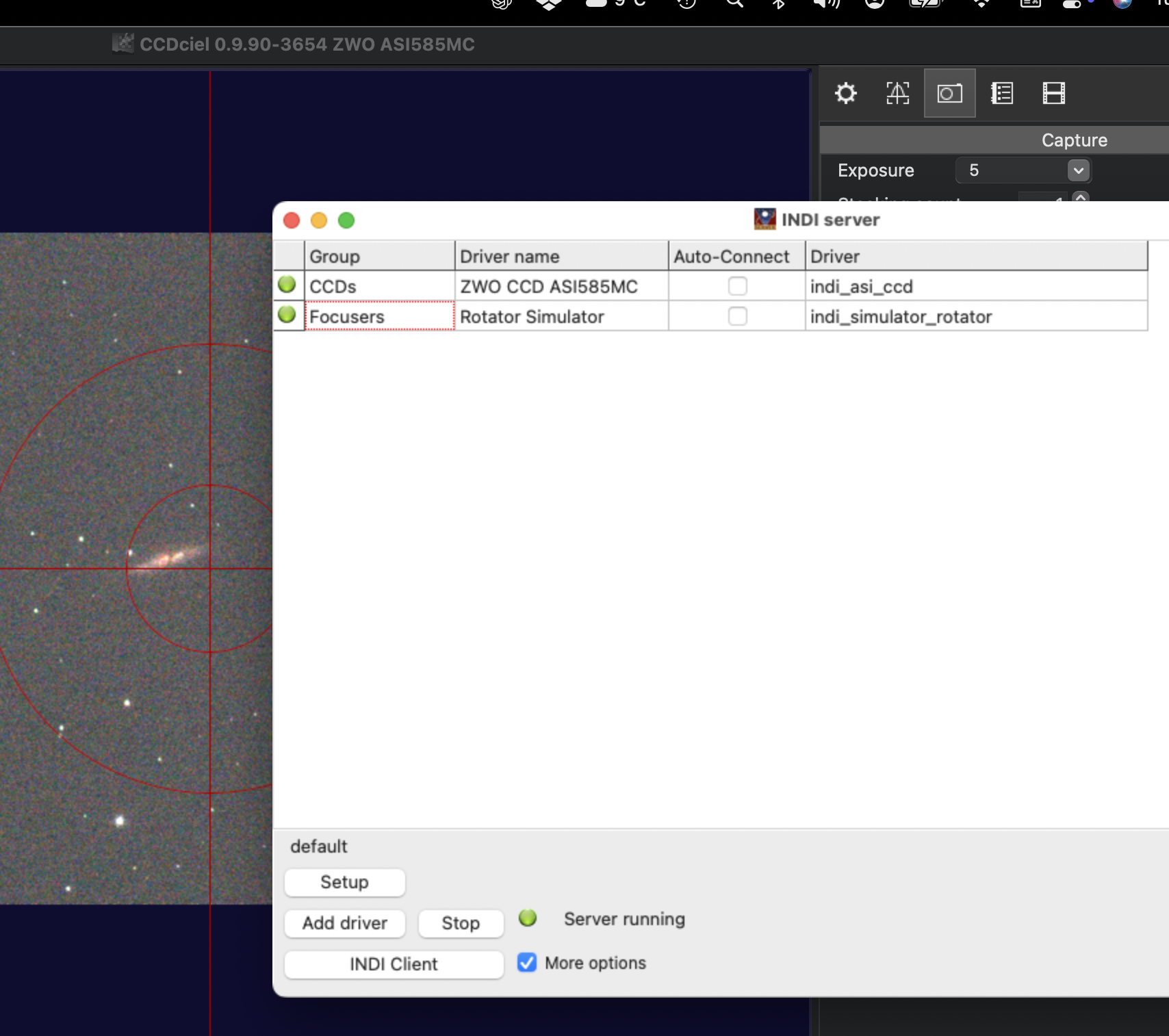Expand the Exposure dropdown arrow

pyautogui.click(x=1078, y=170)
